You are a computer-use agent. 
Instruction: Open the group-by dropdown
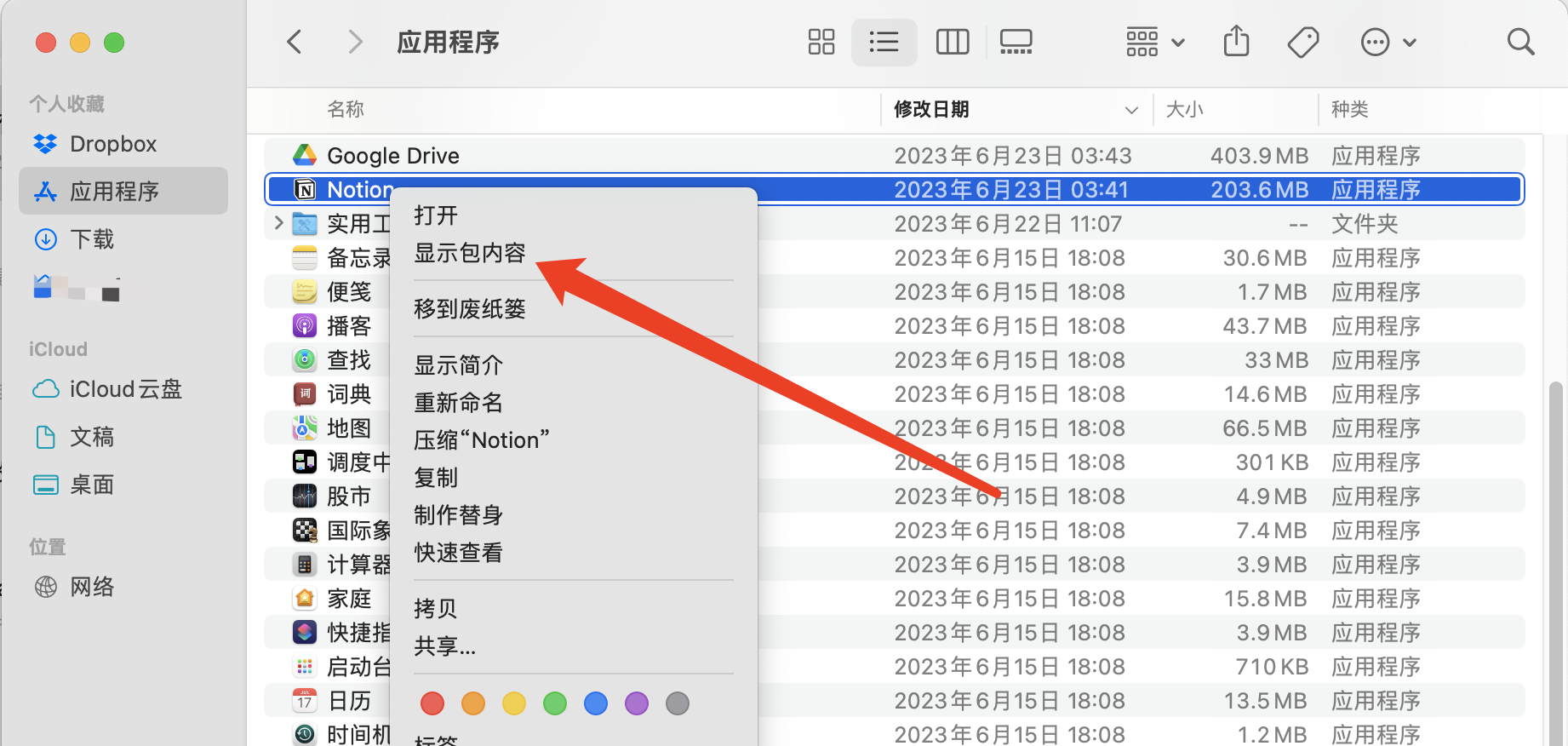pos(1154,42)
